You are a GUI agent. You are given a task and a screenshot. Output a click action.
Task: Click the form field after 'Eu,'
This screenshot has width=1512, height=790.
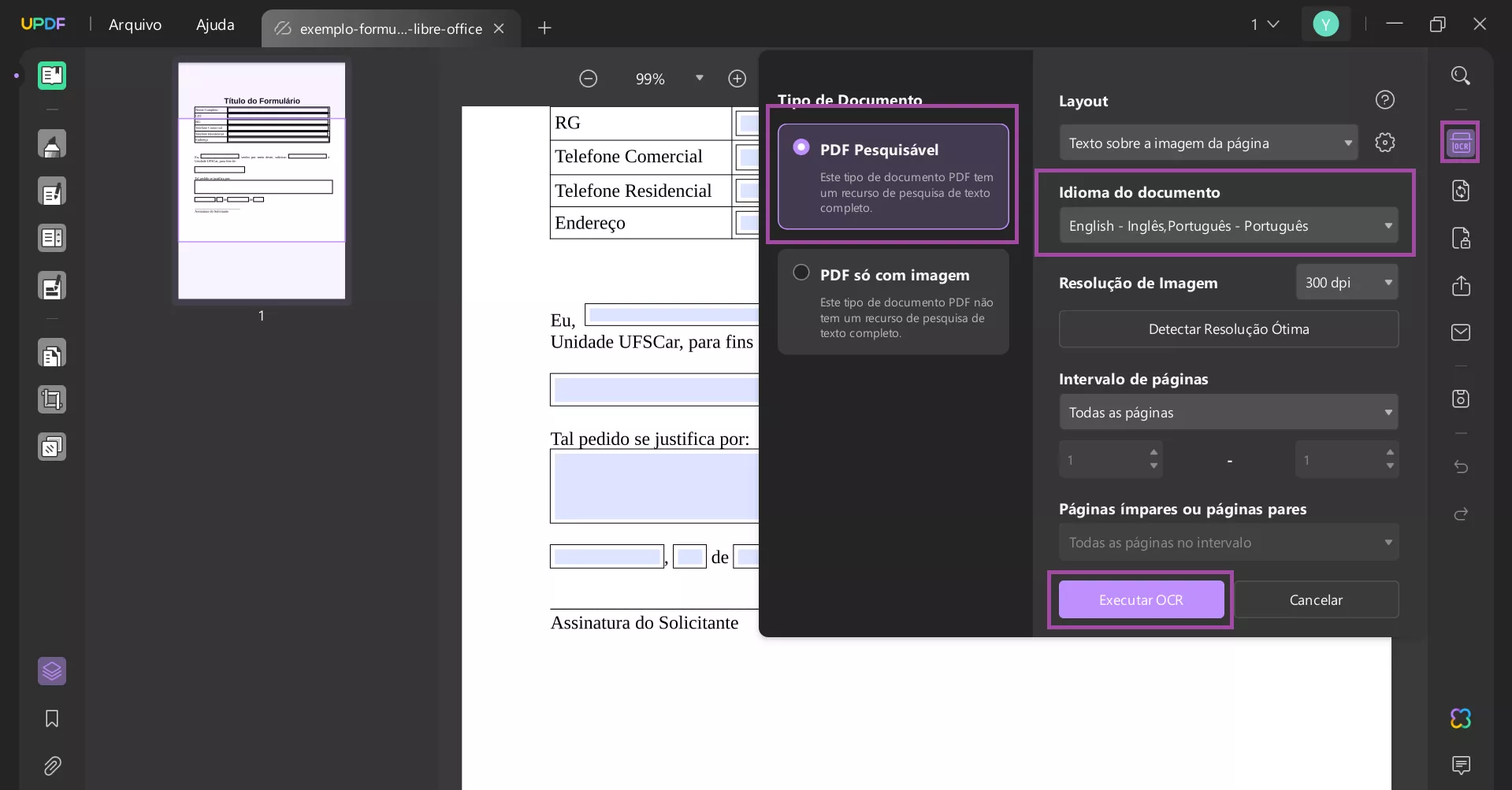672,314
